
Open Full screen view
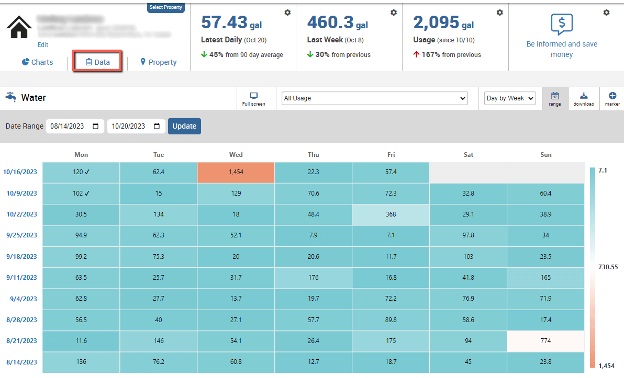coord(254,99)
